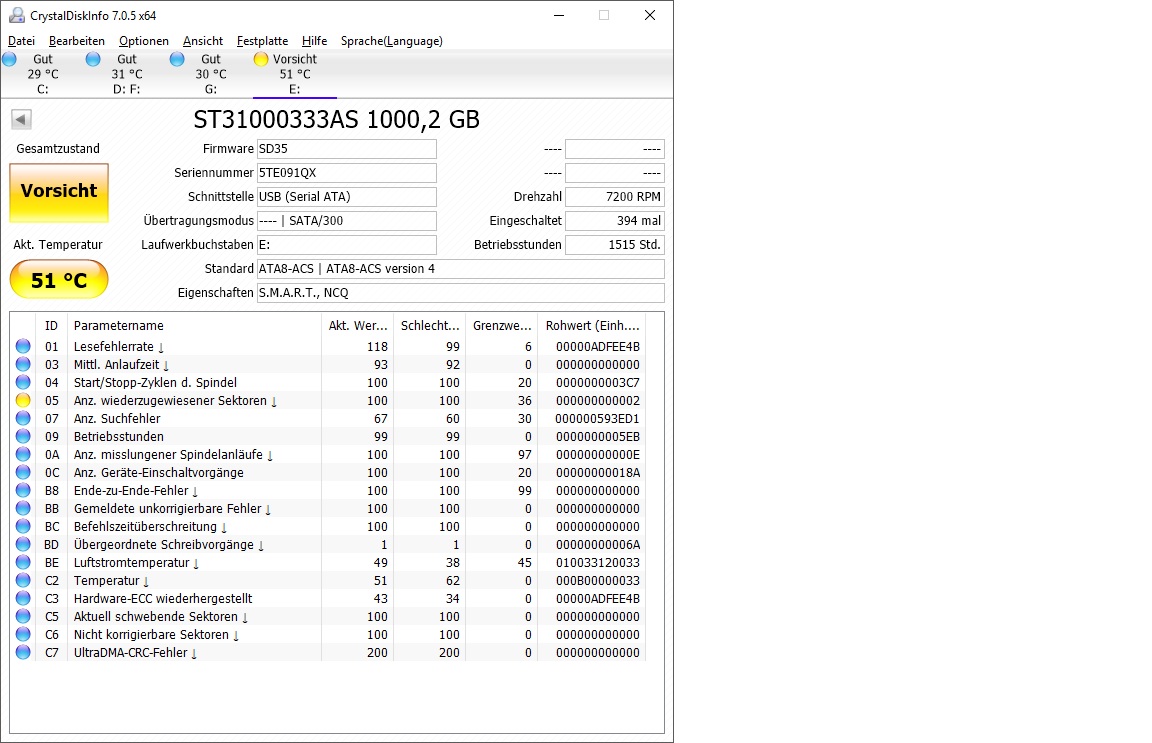Click status orb for Mittl. Anlaufzeit row
1152x743 pixels.
[x=24, y=365]
